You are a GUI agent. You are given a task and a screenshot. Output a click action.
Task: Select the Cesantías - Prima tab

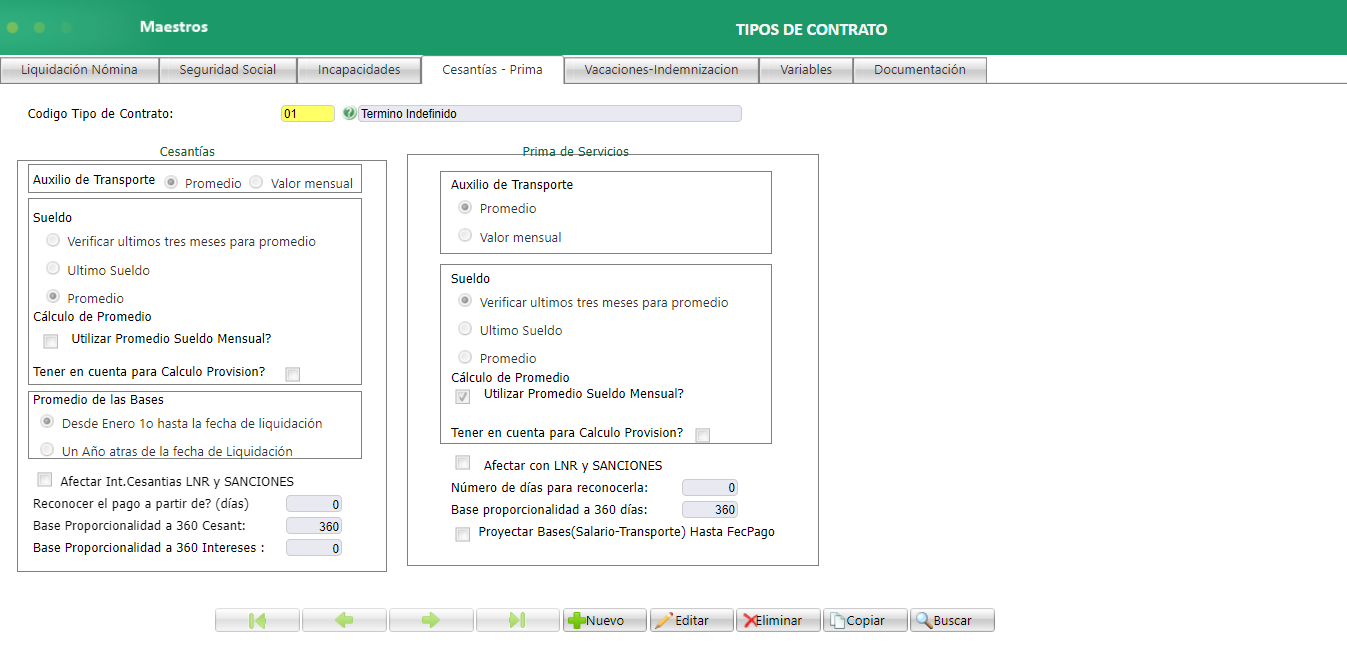493,70
